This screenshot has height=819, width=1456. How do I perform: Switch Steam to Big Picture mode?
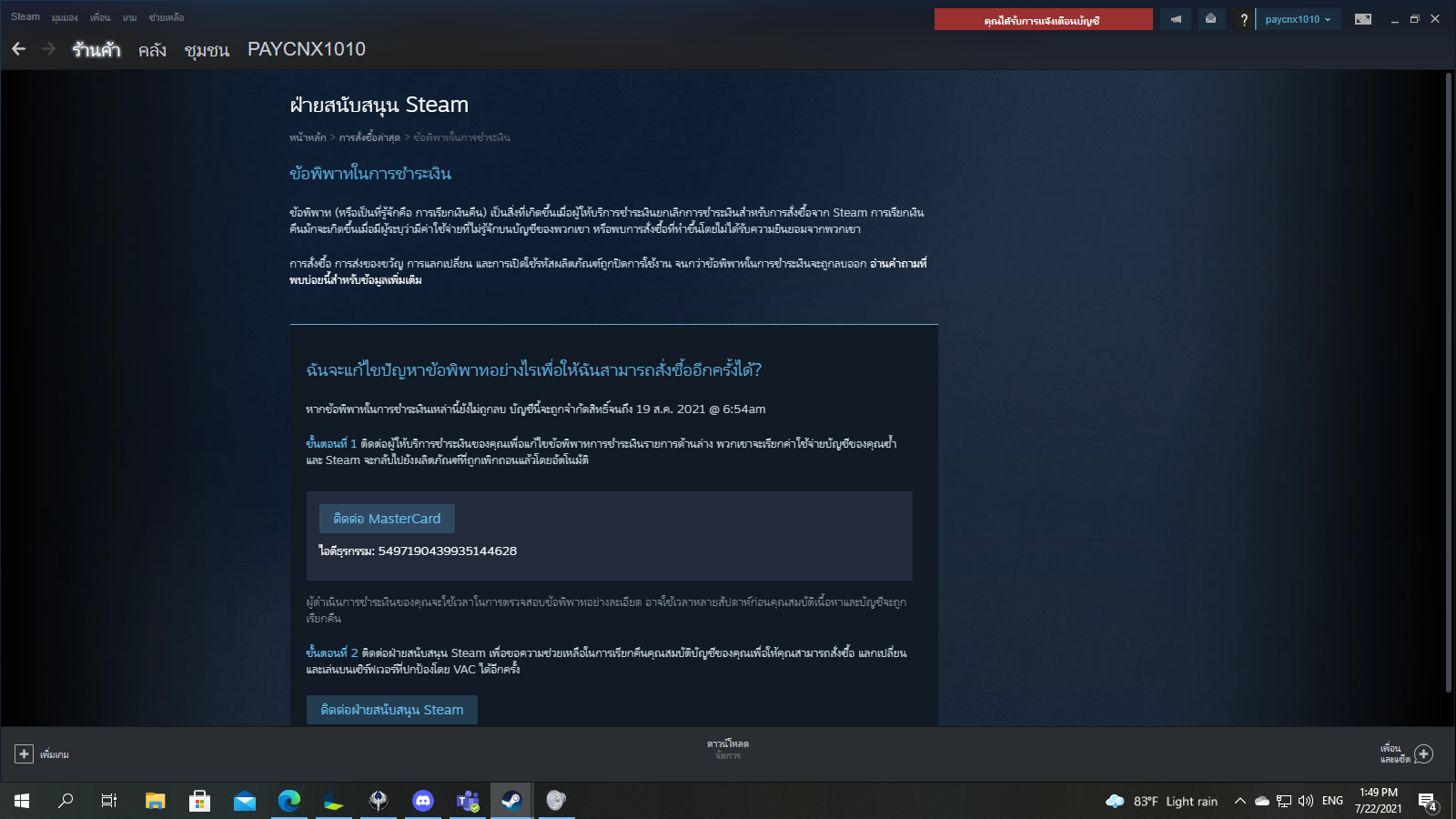(x=1362, y=19)
